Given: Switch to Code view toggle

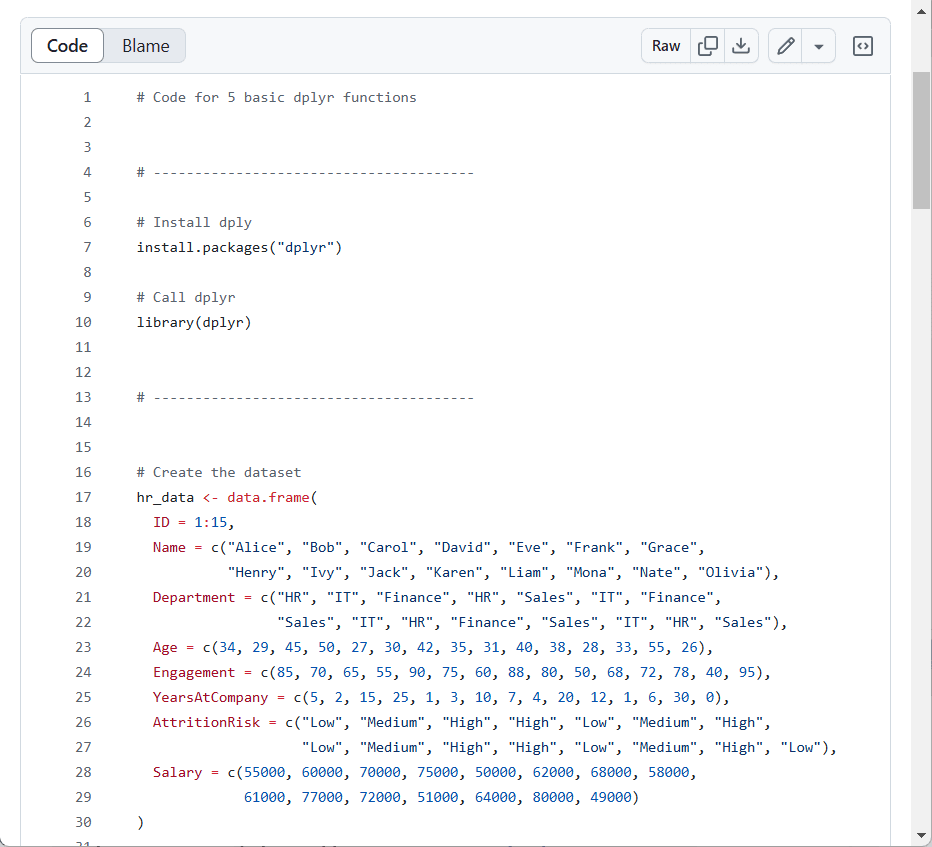Looking at the screenshot, I should click(68, 46).
